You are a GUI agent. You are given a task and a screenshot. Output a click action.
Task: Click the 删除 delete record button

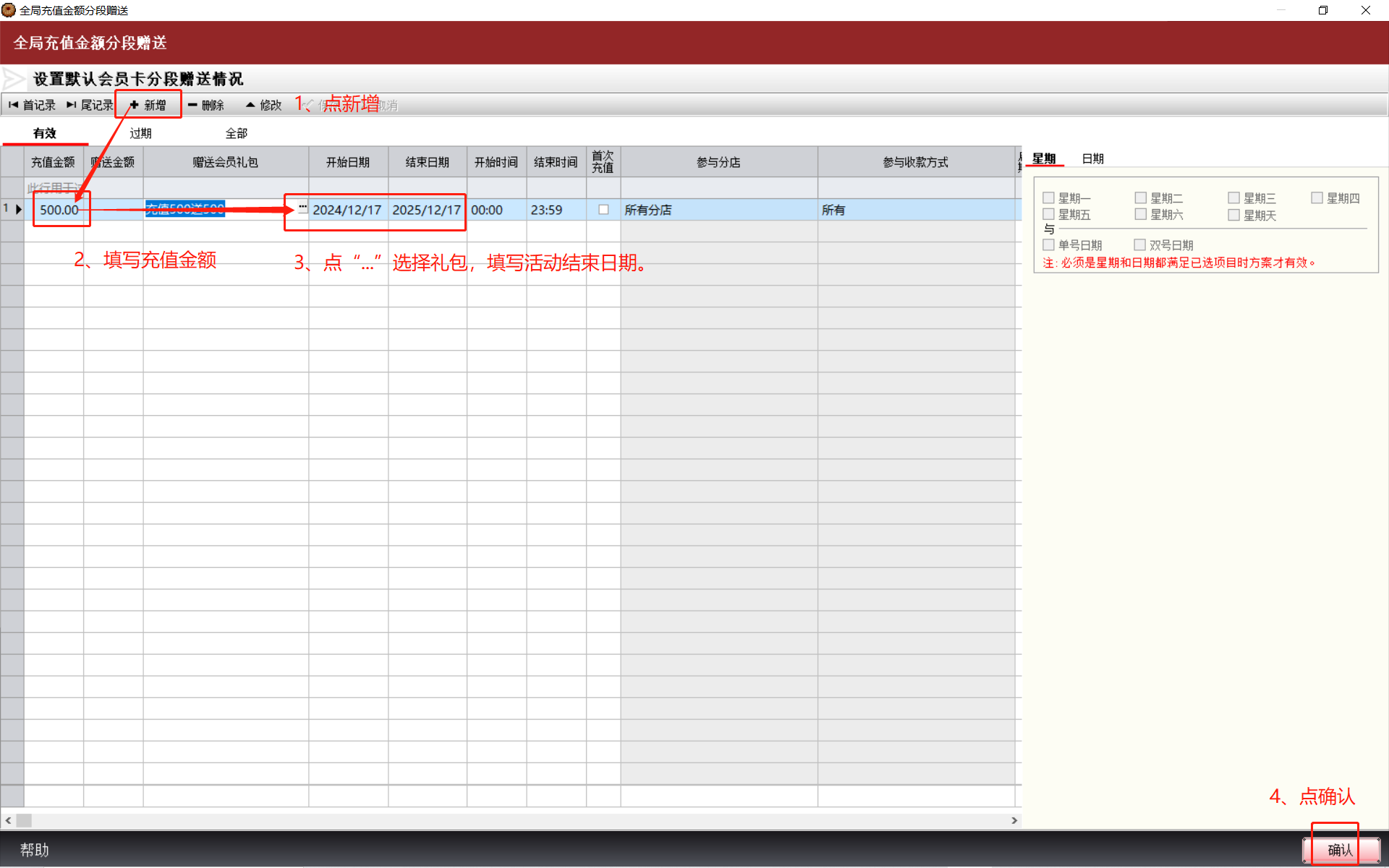[206, 105]
